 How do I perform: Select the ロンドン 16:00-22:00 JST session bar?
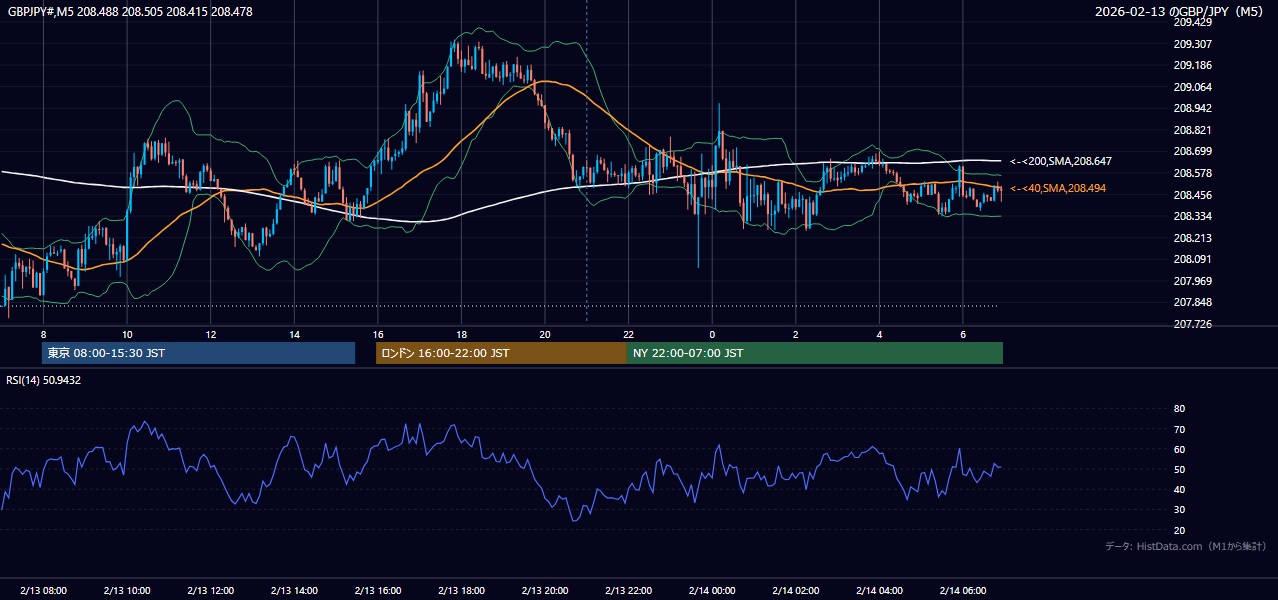point(501,353)
